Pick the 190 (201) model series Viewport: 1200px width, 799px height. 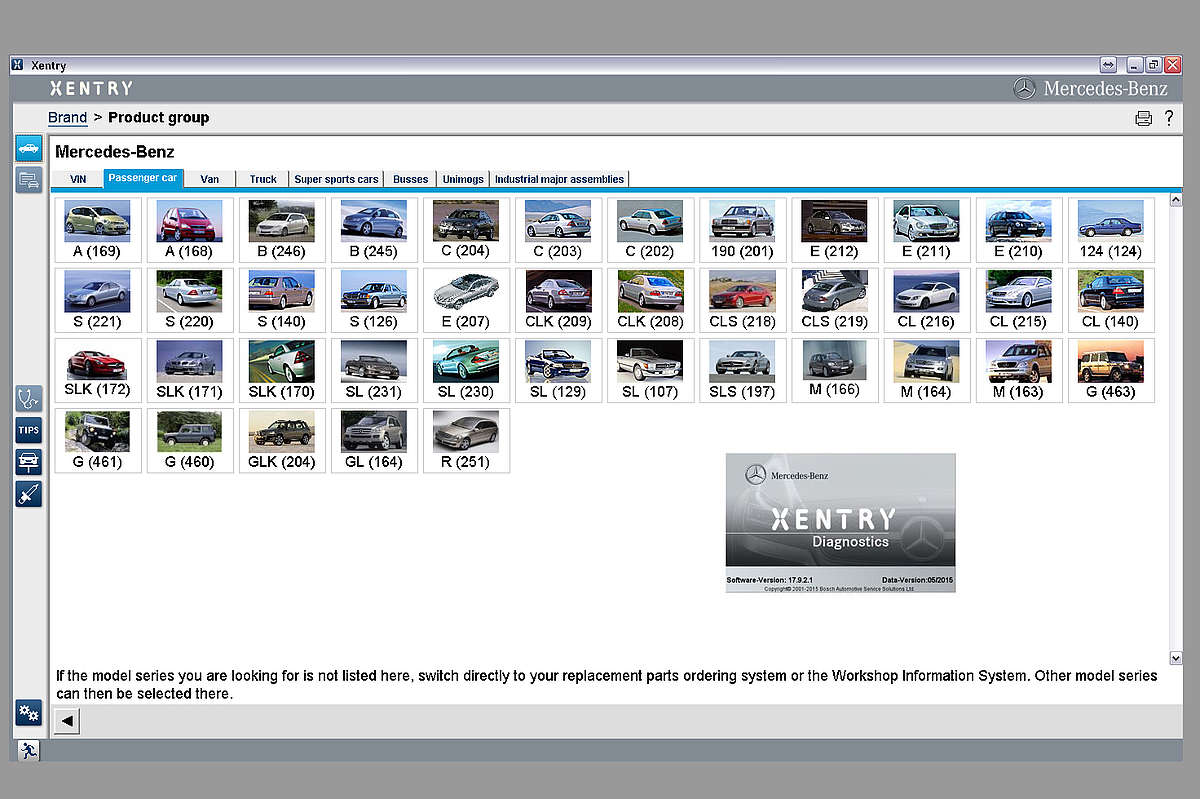click(x=741, y=230)
